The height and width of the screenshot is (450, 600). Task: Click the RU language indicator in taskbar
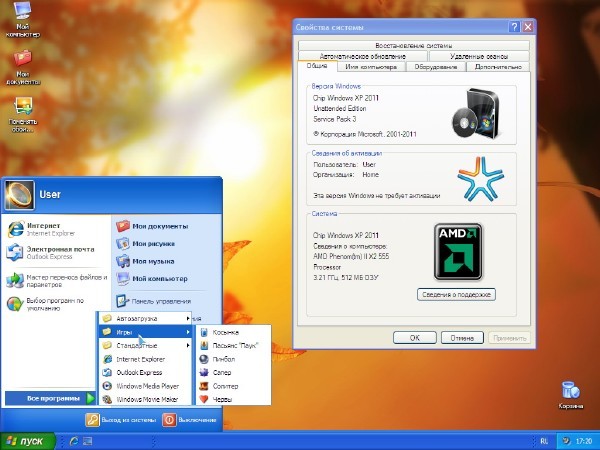pos(544,441)
